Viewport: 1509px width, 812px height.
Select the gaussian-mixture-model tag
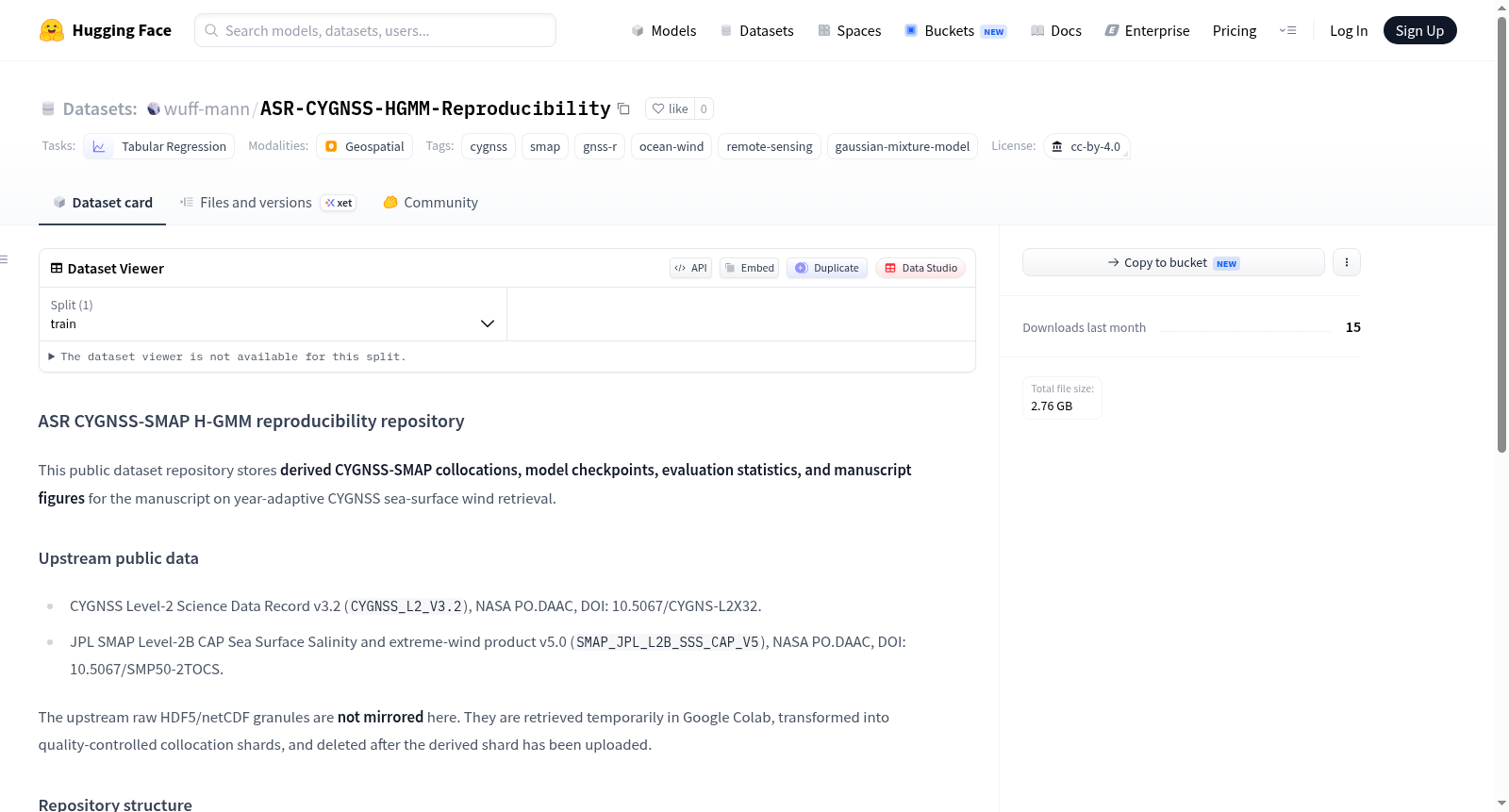(903, 146)
